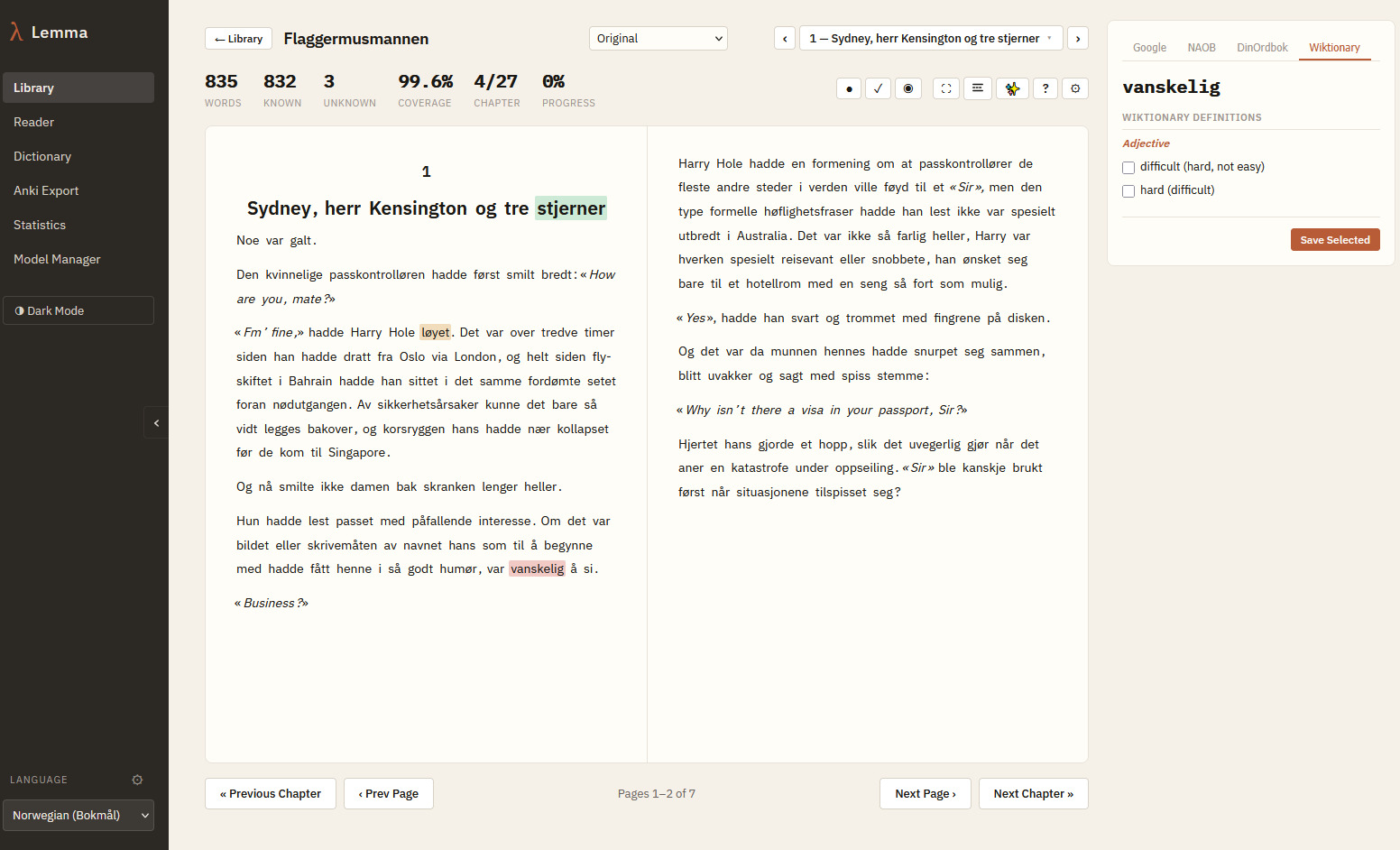Click the Next Chapter button
The height and width of the screenshot is (850, 1400).
pos(1034,794)
